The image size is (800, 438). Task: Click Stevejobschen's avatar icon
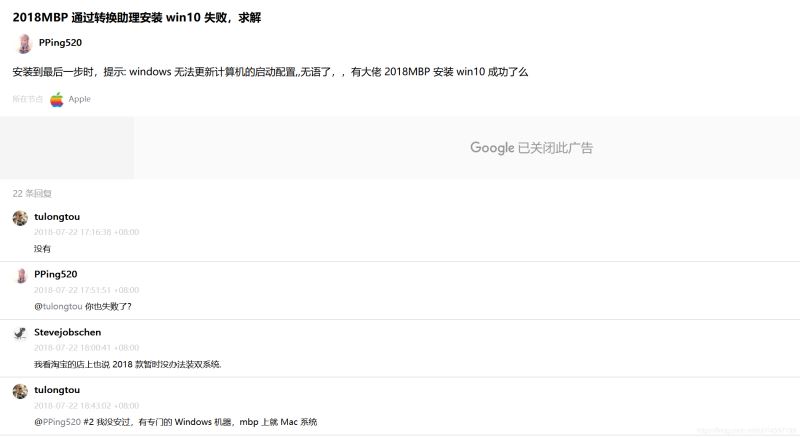(x=20, y=333)
